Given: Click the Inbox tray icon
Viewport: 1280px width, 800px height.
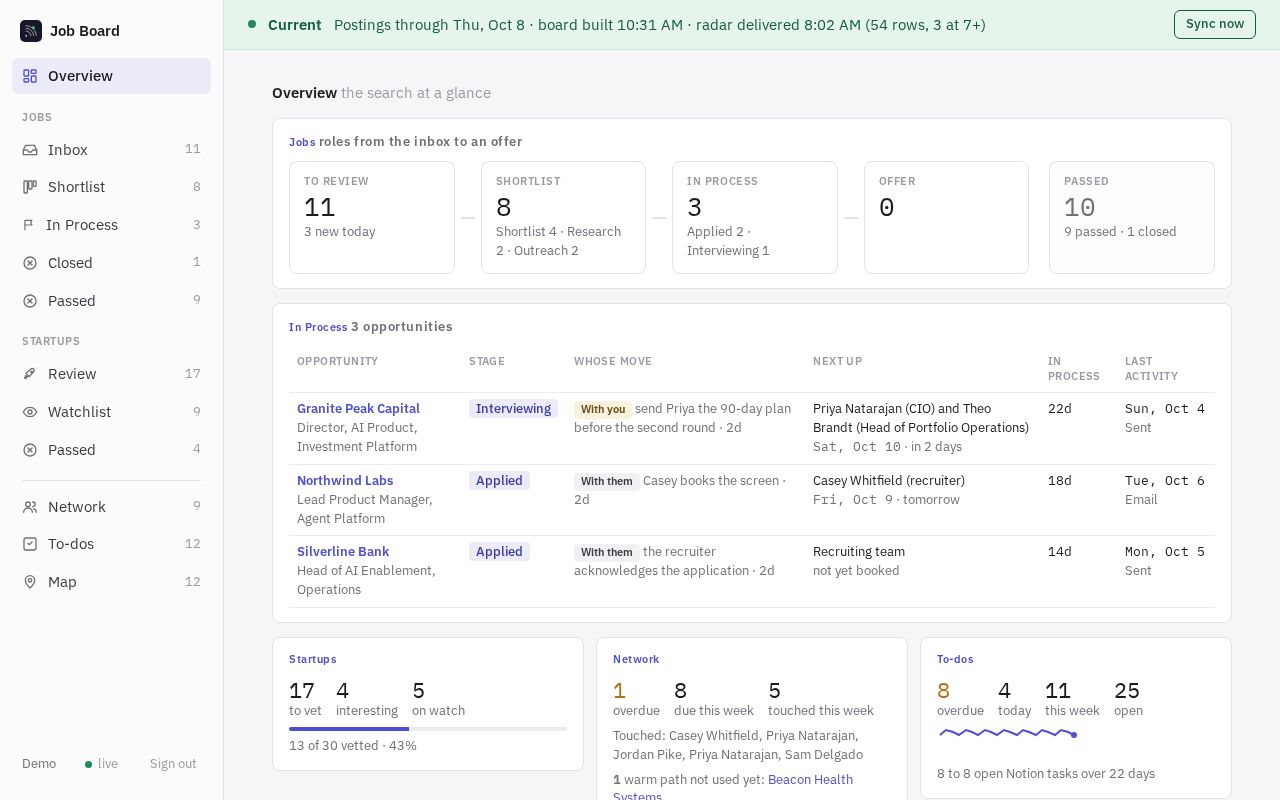Looking at the screenshot, I should point(30,150).
